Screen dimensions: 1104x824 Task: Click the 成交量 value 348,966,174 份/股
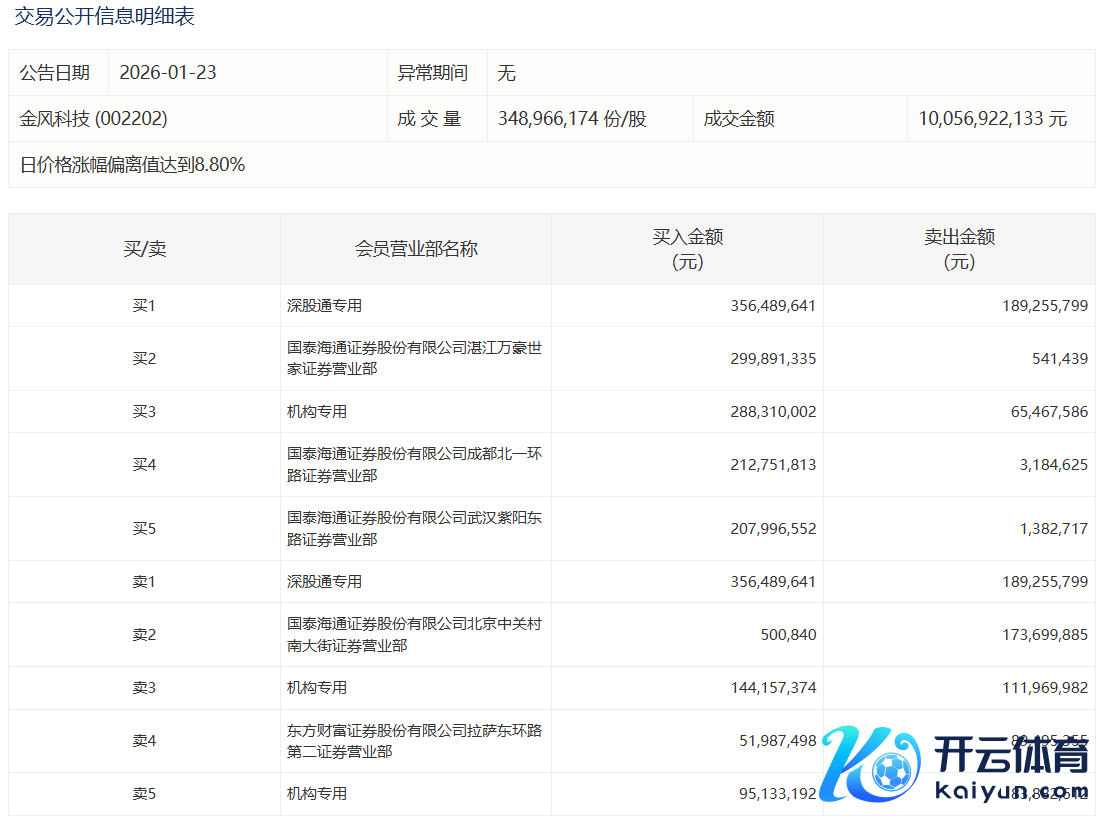click(572, 119)
